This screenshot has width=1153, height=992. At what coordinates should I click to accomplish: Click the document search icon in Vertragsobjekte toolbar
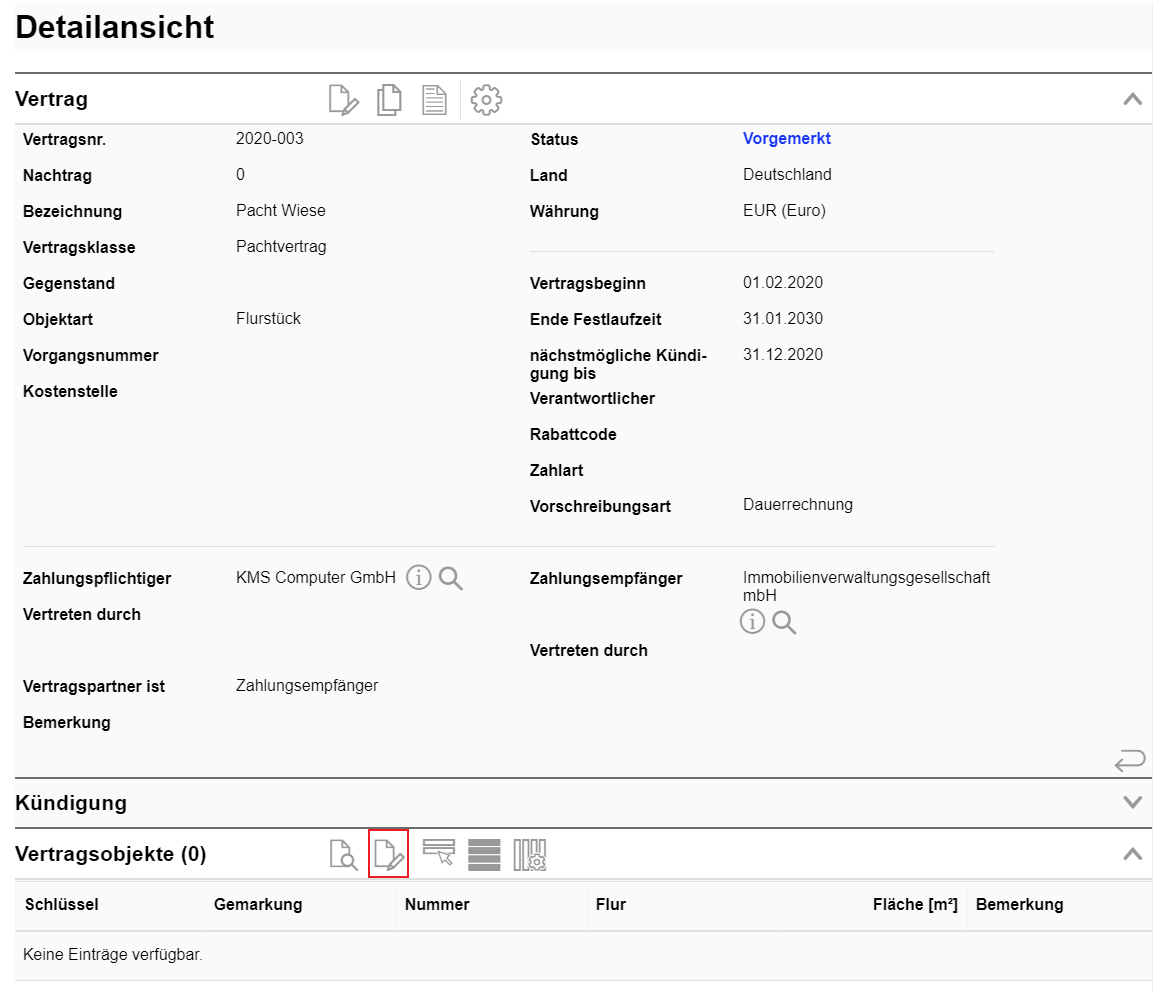[343, 855]
